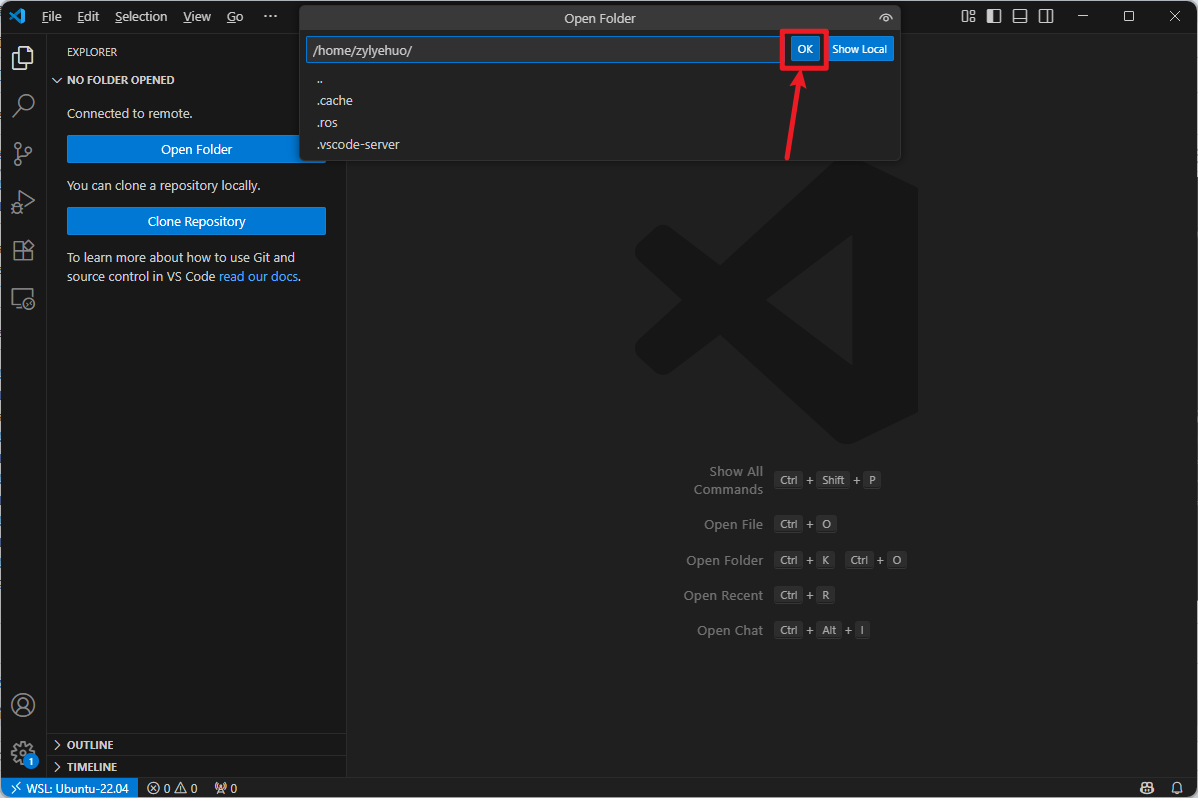This screenshot has width=1198, height=798.
Task: Click the Show All Commands hint
Action: point(728,480)
